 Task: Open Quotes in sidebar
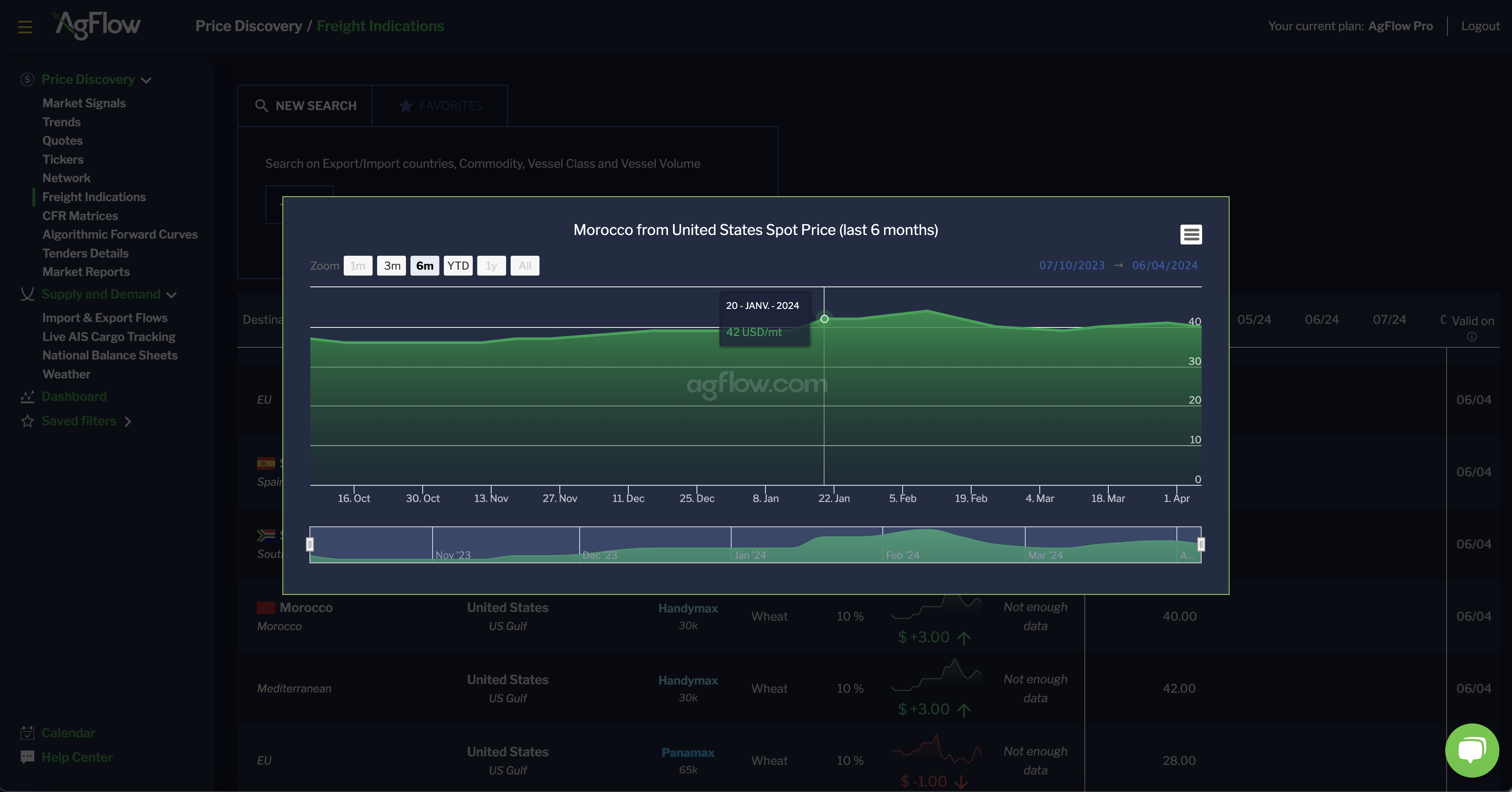(x=62, y=141)
